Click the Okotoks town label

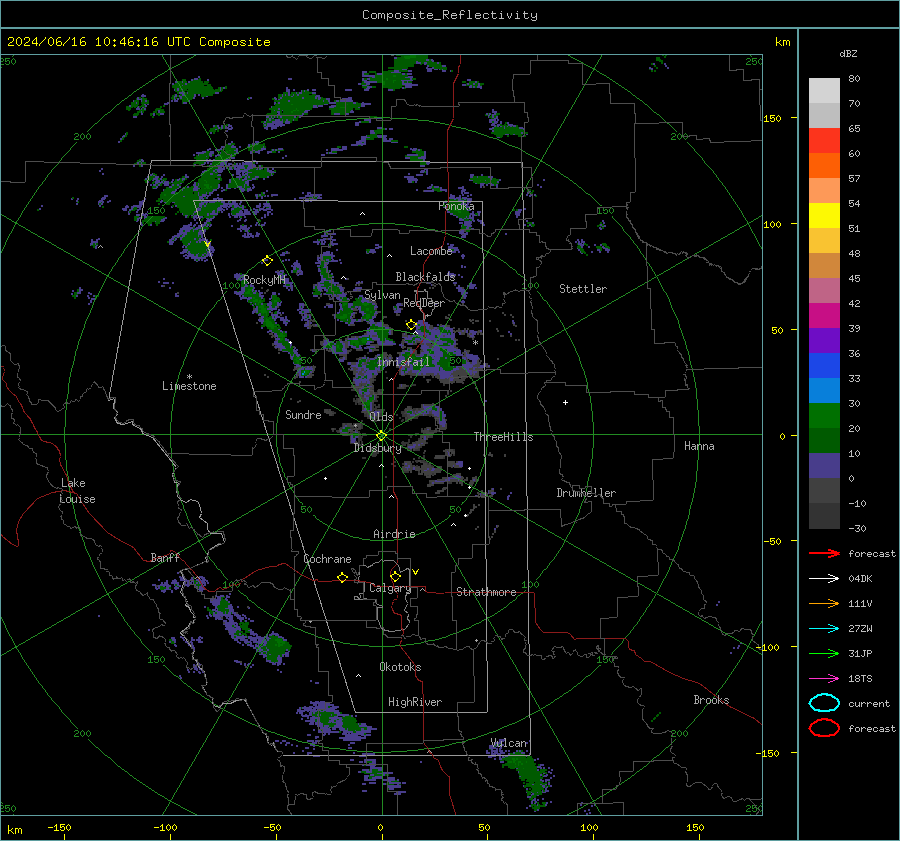click(x=400, y=667)
